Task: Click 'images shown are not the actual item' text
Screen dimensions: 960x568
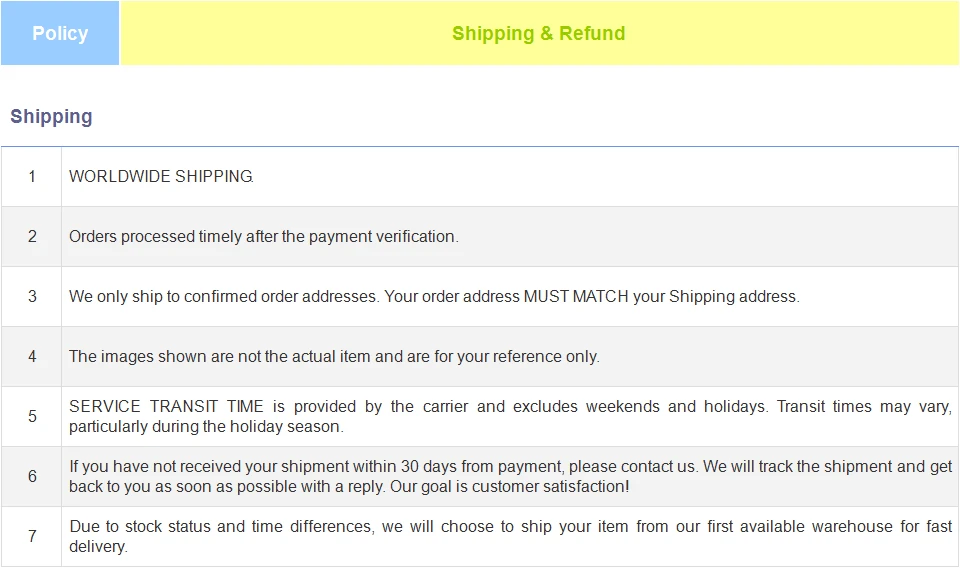Action: coord(334,356)
